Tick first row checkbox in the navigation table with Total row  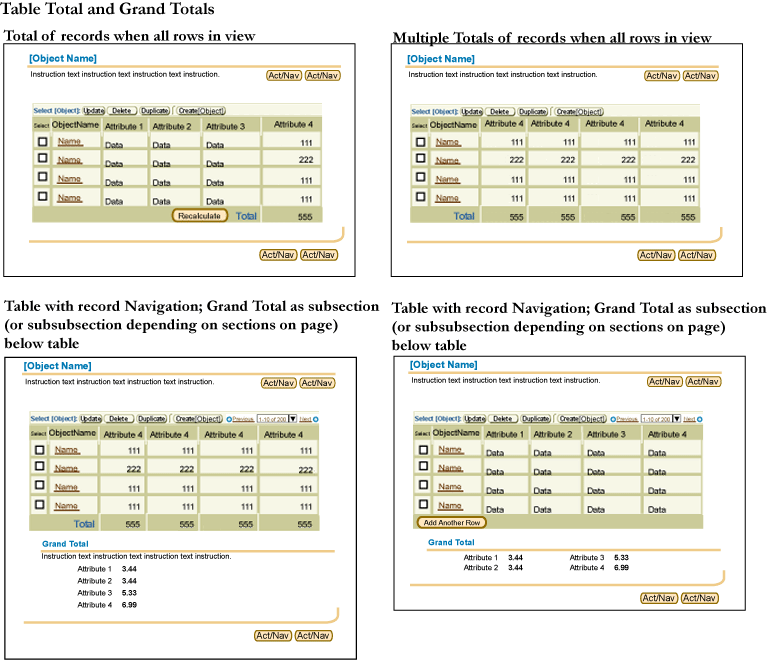coord(40,450)
